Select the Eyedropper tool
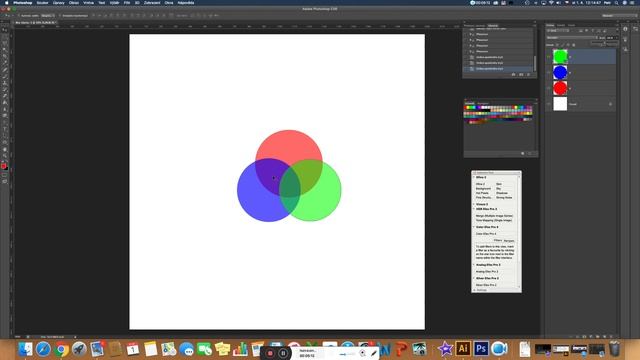The image size is (640, 360). [x=5, y=63]
